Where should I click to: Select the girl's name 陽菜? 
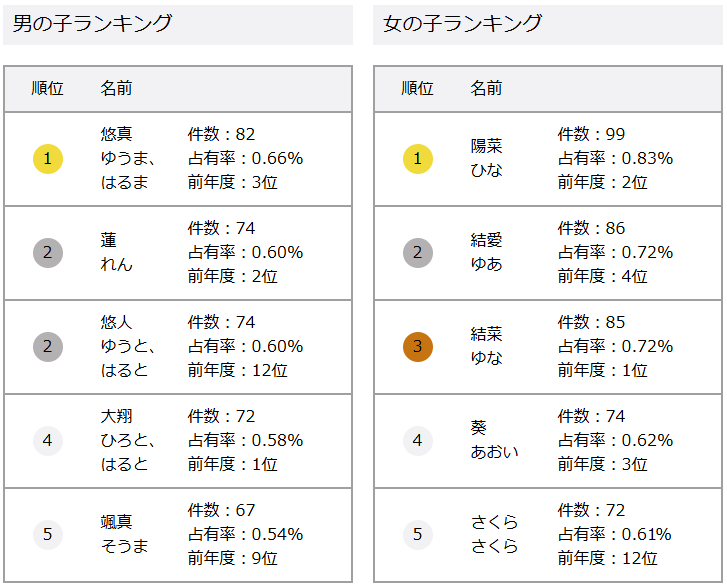(486, 146)
